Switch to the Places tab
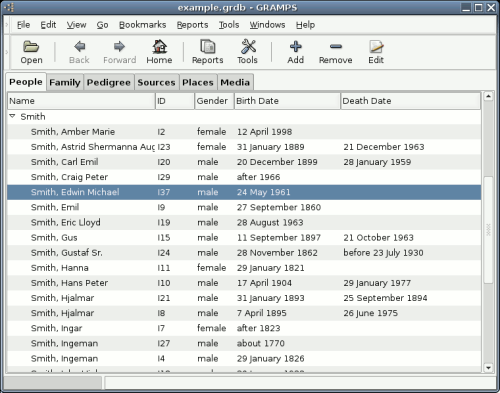500x393 pixels. click(x=198, y=82)
